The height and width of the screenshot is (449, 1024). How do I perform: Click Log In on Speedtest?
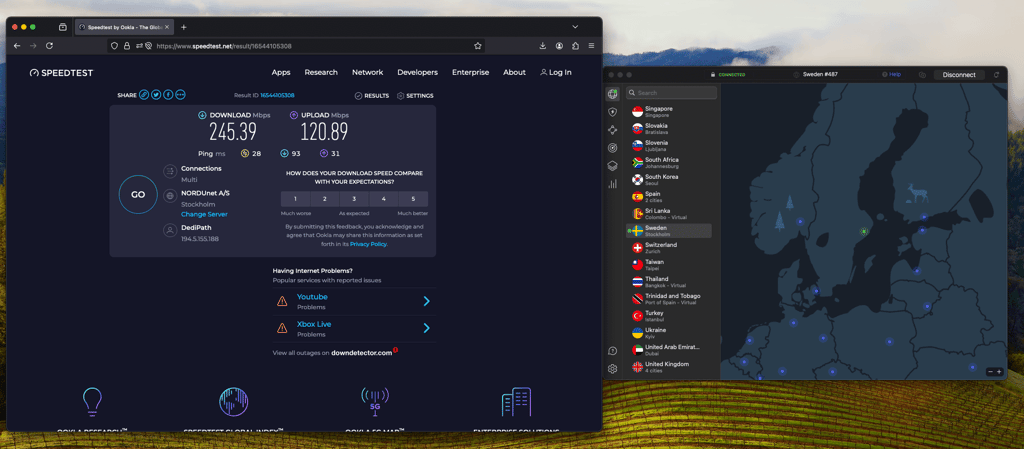(556, 72)
